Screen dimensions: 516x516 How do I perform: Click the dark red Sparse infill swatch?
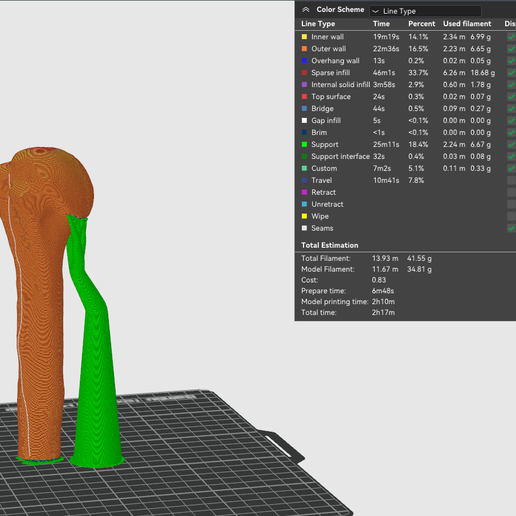pyautogui.click(x=304, y=73)
